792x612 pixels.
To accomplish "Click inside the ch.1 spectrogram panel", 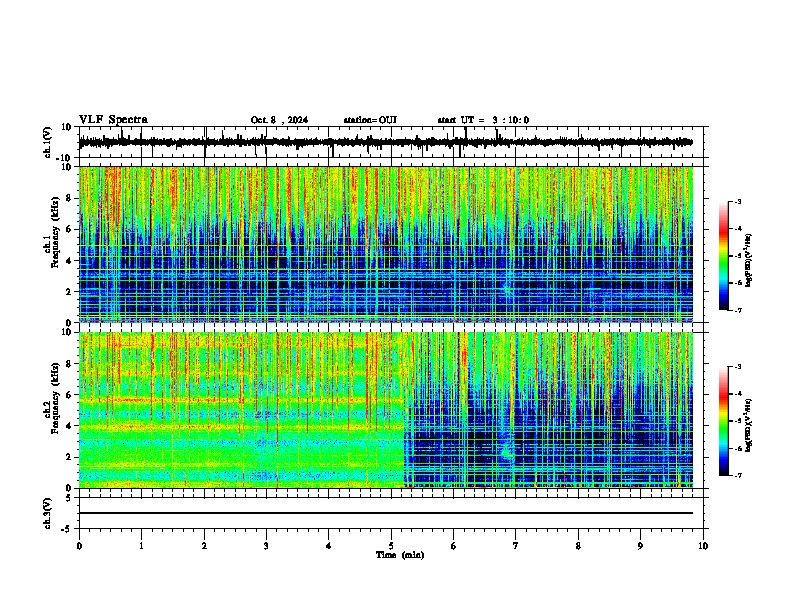I will tap(386, 244).
